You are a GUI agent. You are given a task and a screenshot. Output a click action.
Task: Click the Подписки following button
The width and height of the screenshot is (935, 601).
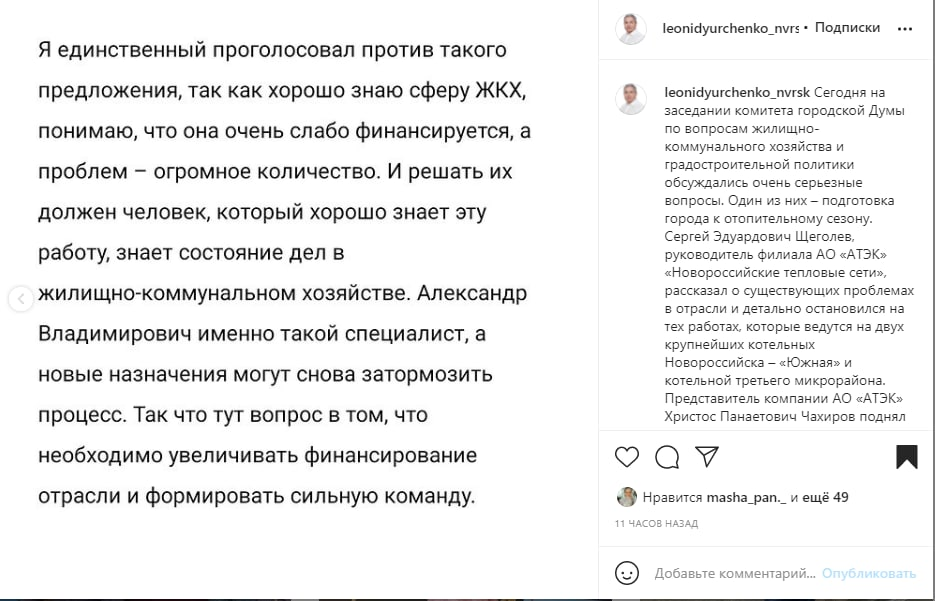pos(847,27)
